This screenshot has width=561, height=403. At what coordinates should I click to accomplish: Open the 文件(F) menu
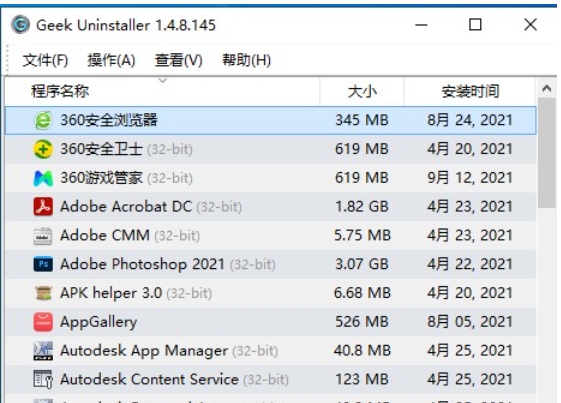[45, 60]
